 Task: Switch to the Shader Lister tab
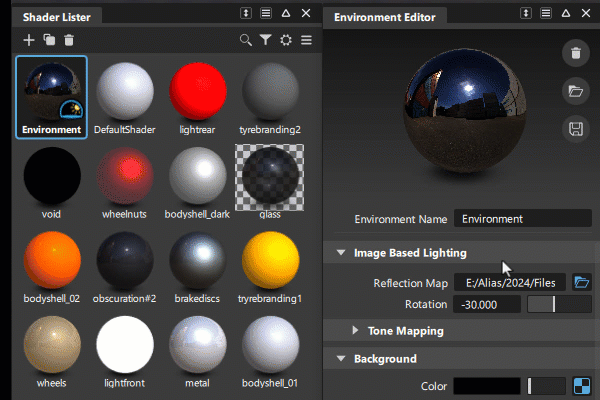coord(57,17)
